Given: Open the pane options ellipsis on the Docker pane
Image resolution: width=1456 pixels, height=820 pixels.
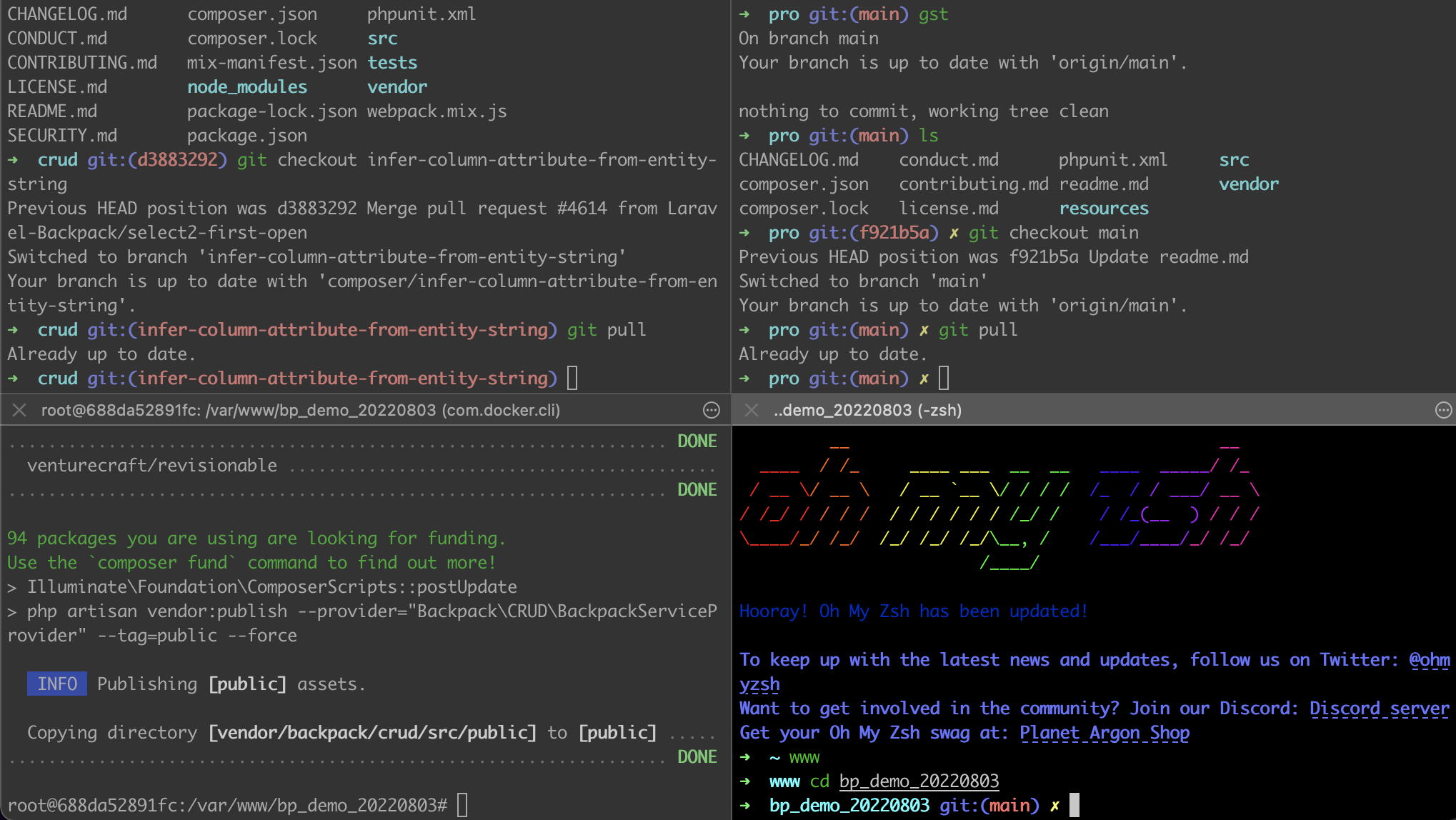Looking at the screenshot, I should tap(711, 410).
